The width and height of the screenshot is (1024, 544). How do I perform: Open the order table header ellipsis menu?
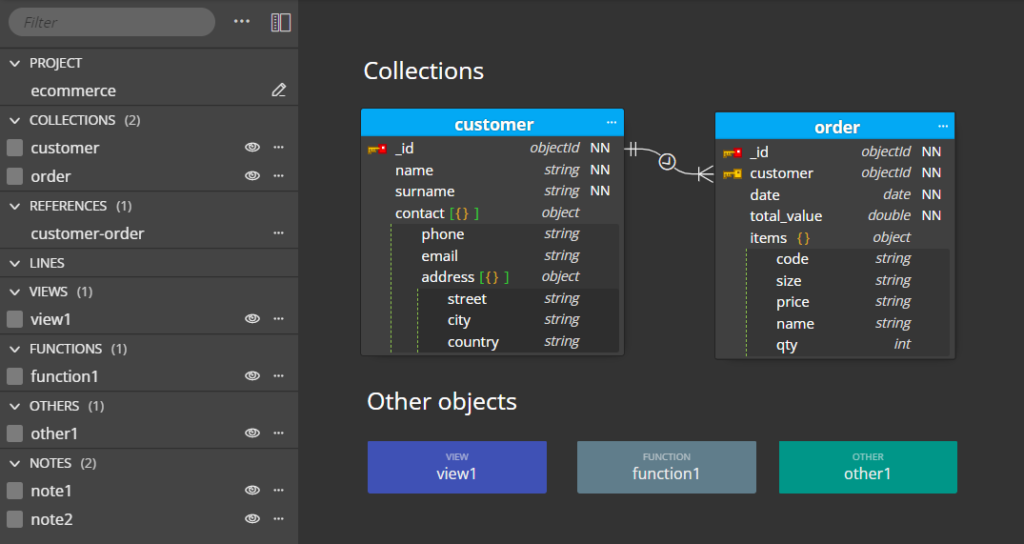click(x=943, y=127)
